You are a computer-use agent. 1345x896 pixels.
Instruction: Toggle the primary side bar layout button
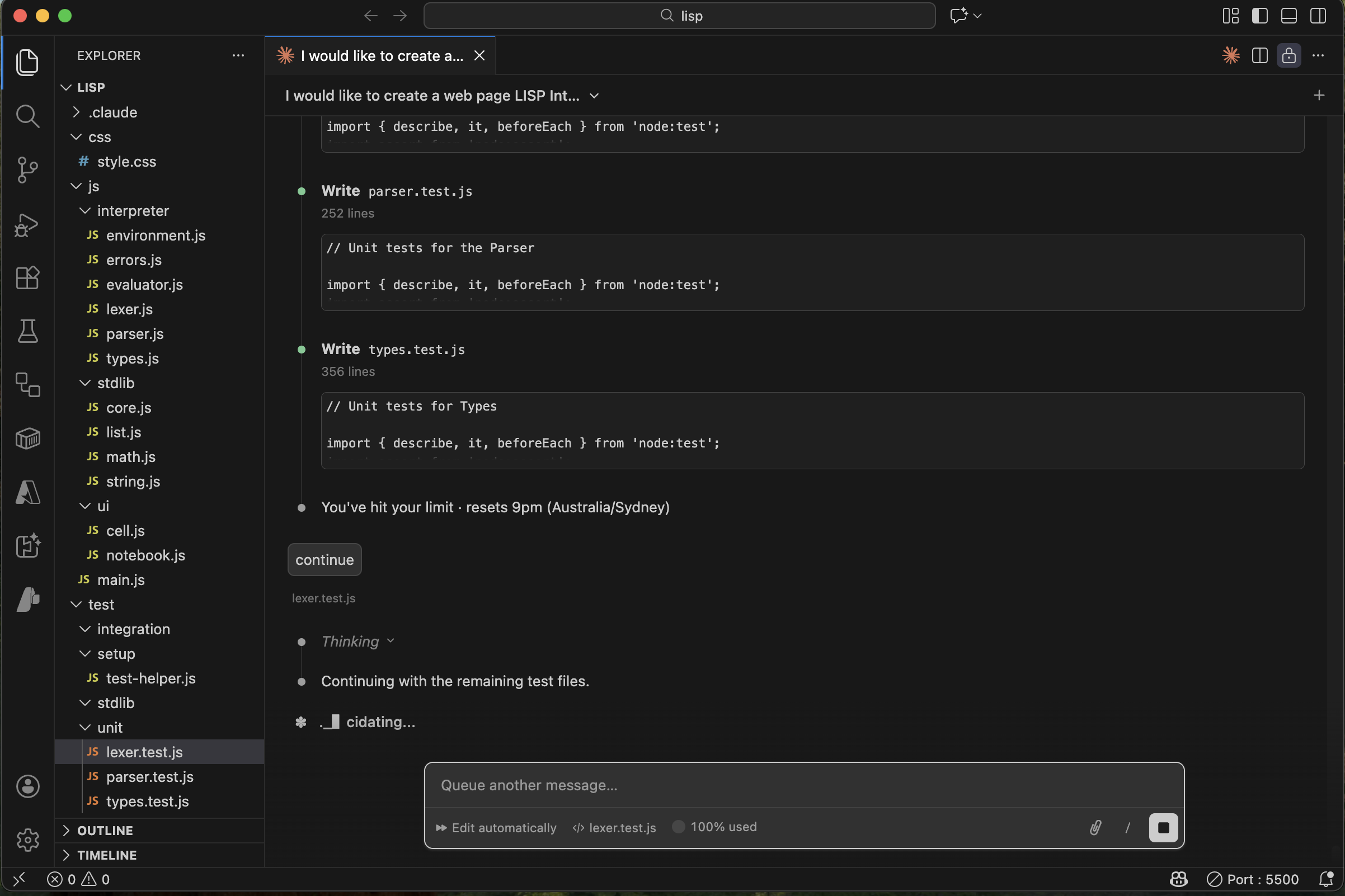point(1259,16)
